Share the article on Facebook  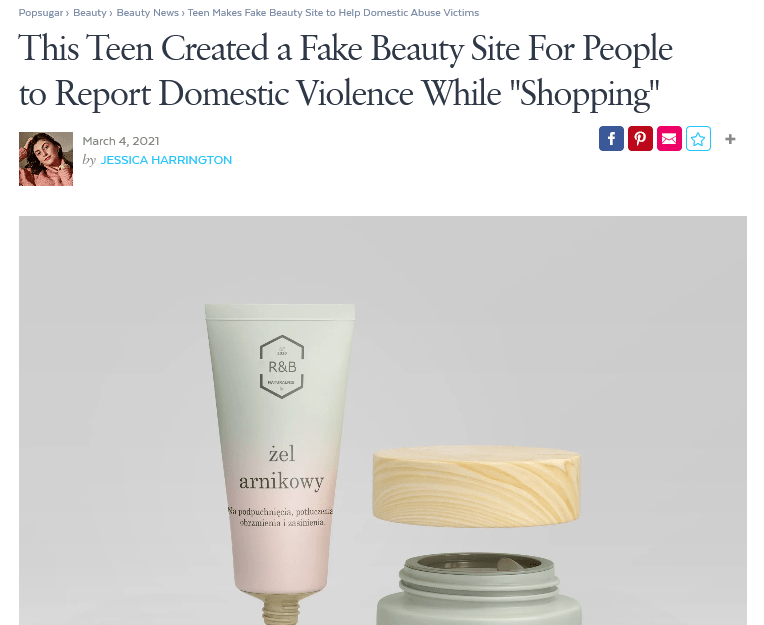[611, 139]
